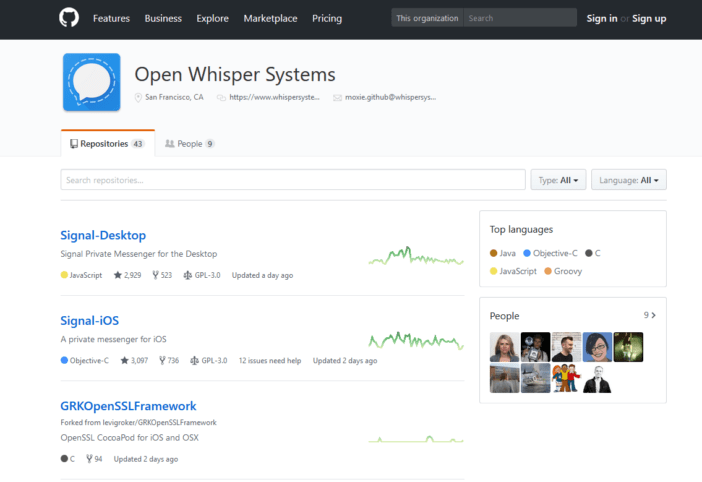Open the Type: All dropdown

coord(558,179)
